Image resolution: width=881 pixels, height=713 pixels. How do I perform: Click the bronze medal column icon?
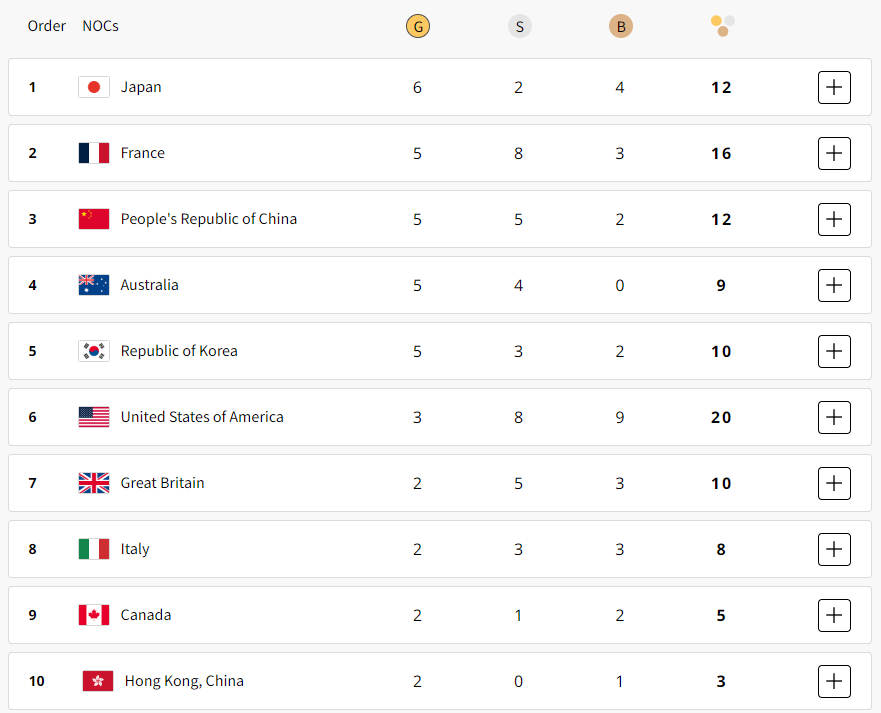tap(620, 27)
